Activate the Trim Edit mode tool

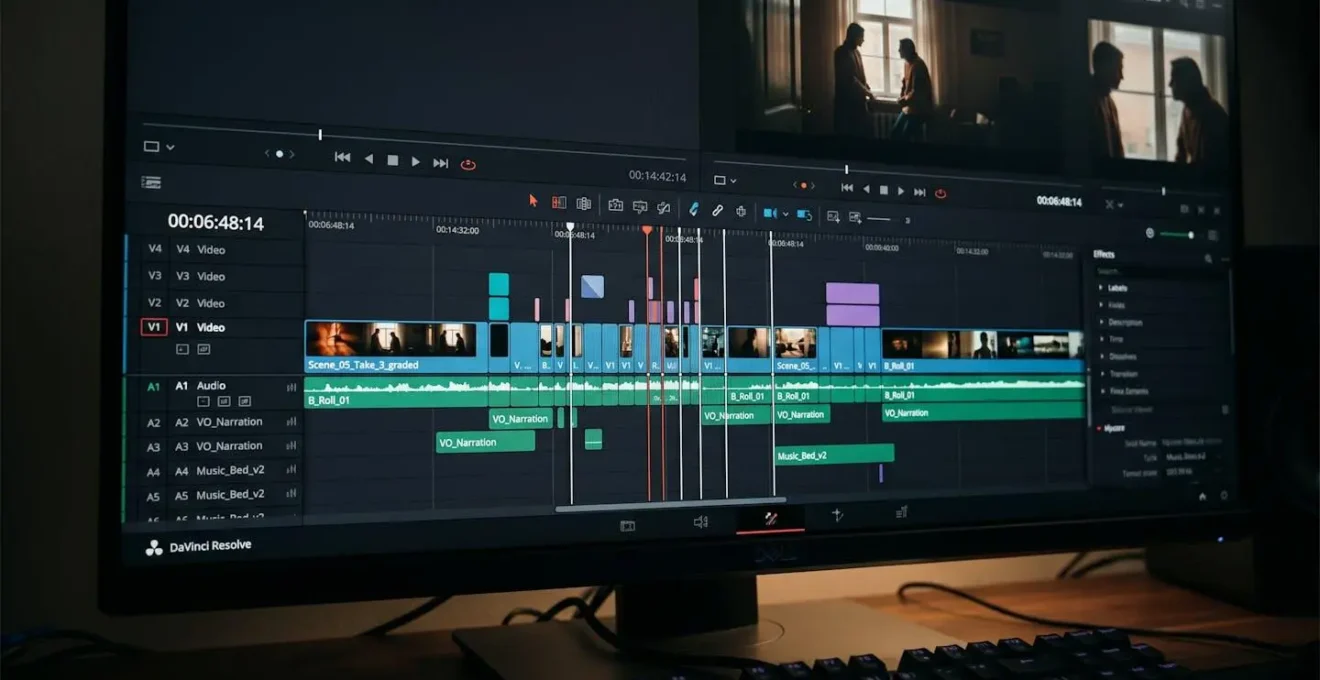coord(559,203)
